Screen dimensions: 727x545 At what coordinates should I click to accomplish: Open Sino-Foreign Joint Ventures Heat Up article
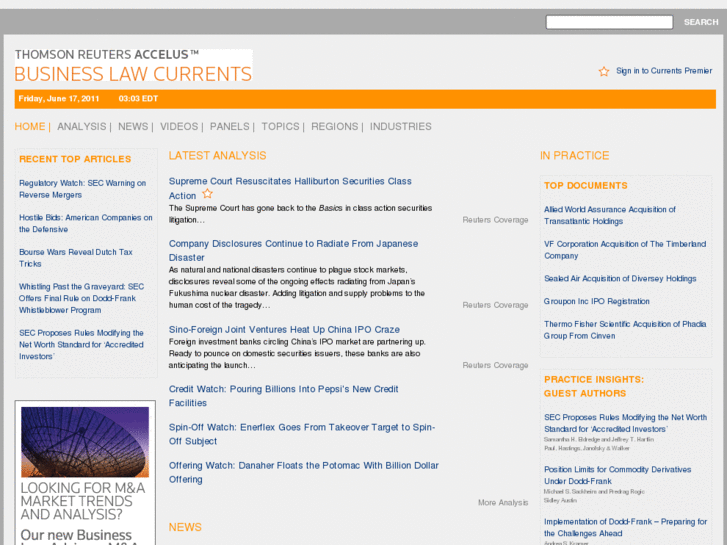[284, 329]
